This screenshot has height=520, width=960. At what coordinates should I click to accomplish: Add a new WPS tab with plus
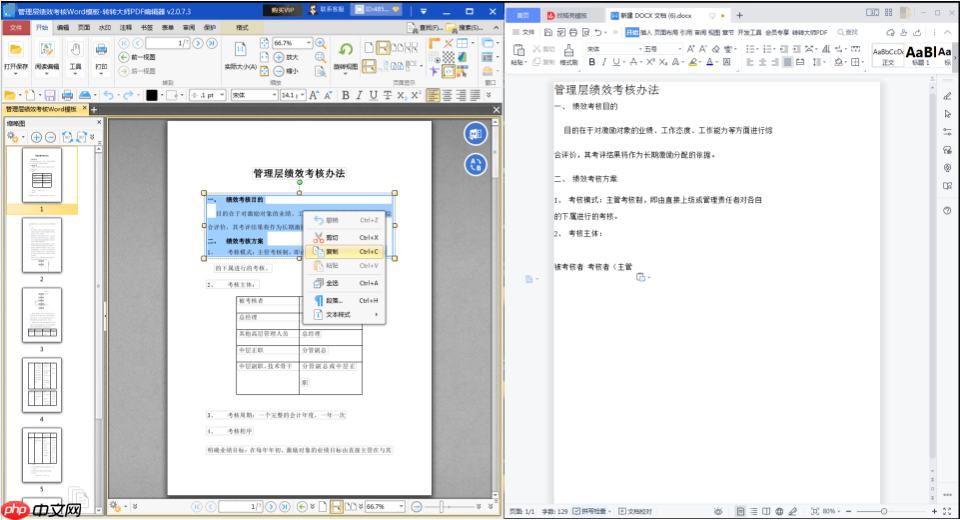pyautogui.click(x=740, y=15)
